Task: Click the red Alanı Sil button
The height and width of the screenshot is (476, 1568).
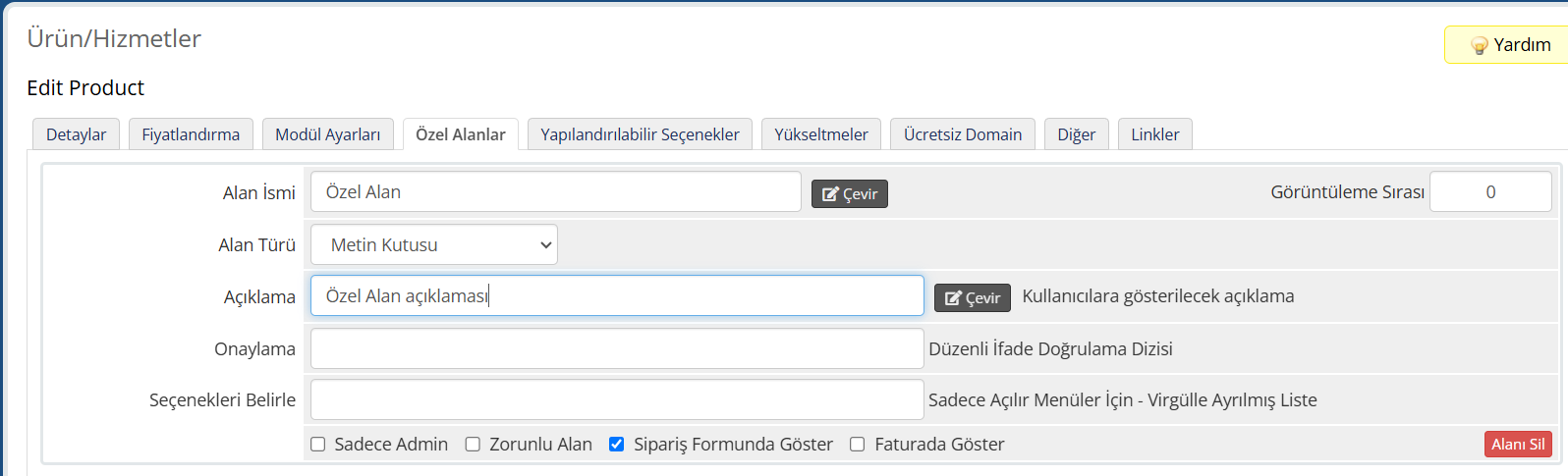Action: pos(1518,445)
